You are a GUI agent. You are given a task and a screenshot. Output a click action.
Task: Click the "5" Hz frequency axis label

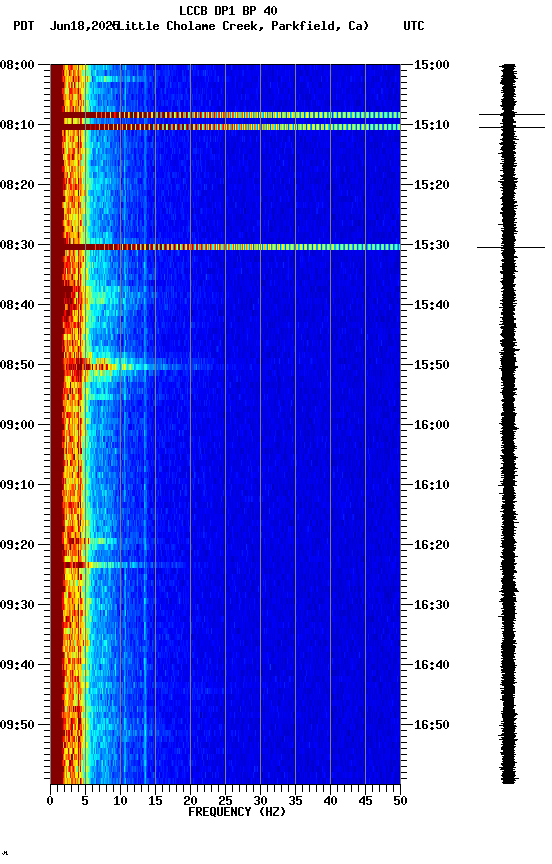(x=85, y=801)
